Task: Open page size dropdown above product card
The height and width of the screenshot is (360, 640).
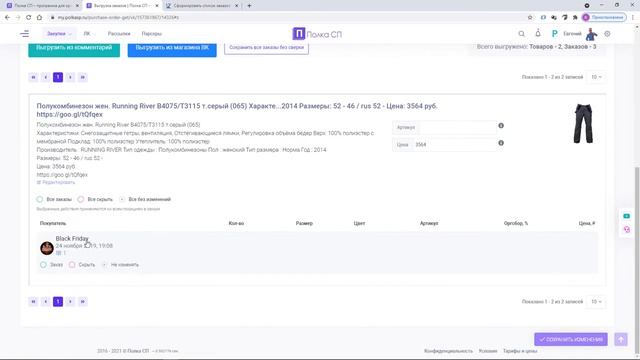Action: pyautogui.click(x=596, y=77)
